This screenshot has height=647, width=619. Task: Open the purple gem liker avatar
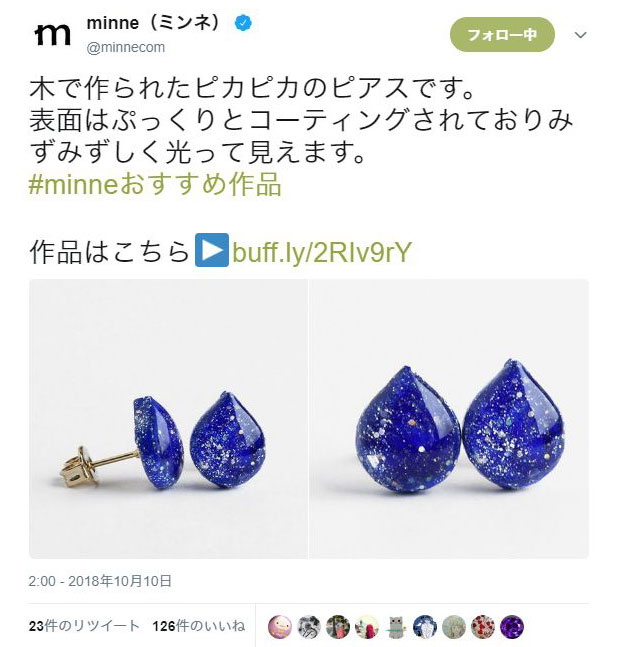click(512, 626)
